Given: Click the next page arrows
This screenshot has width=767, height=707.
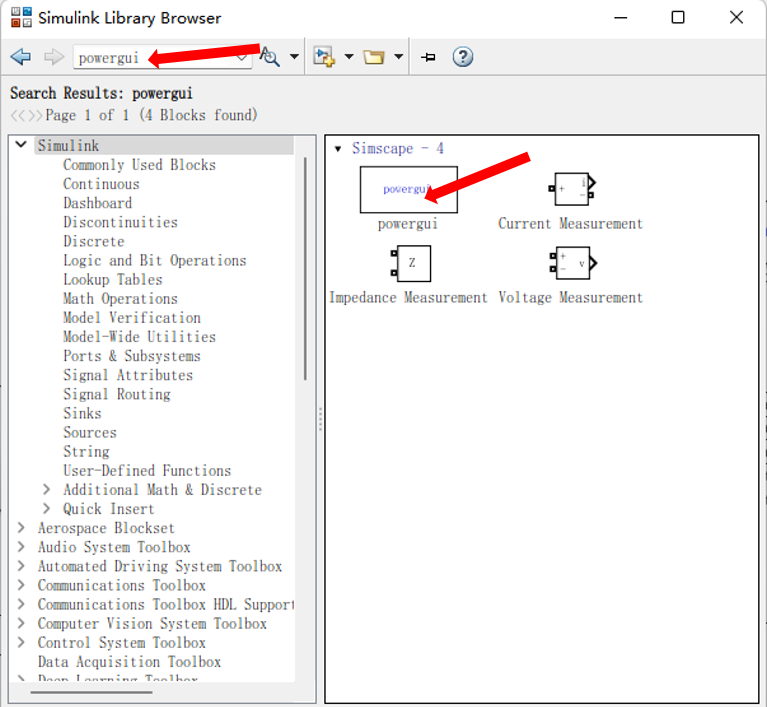Looking at the screenshot, I should click(35, 115).
